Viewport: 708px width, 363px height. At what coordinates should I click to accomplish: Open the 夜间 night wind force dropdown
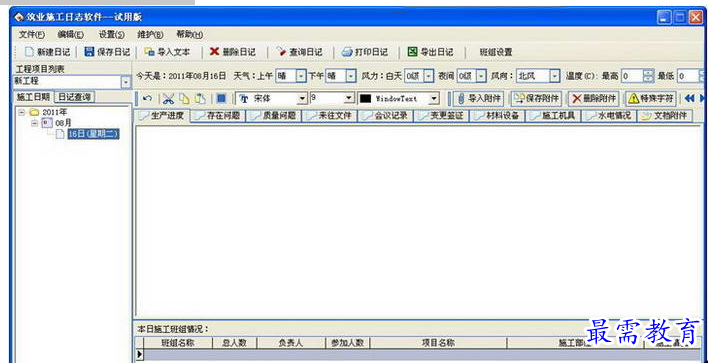pos(481,76)
